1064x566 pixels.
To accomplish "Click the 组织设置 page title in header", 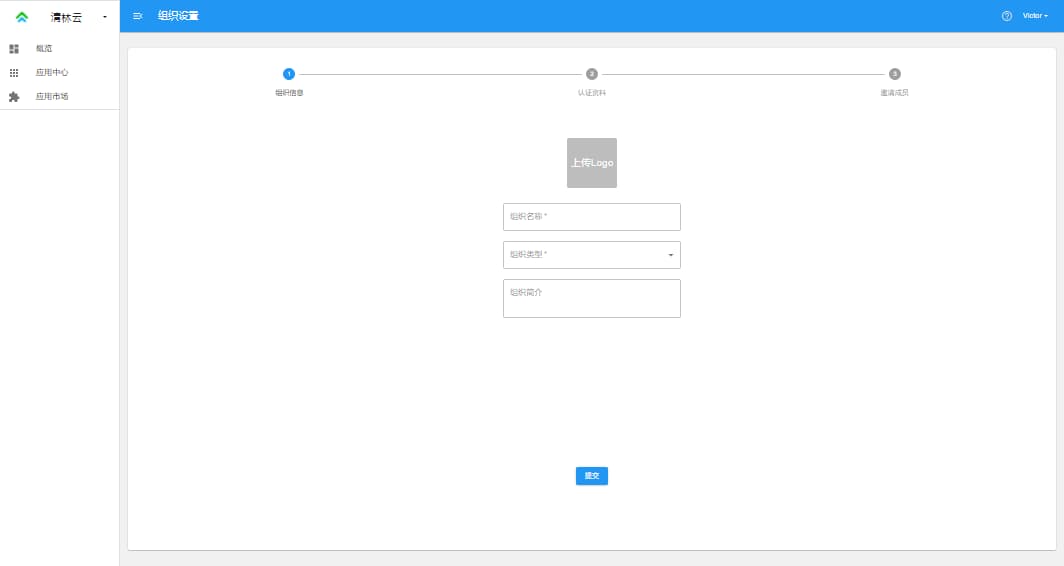I will tap(178, 16).
